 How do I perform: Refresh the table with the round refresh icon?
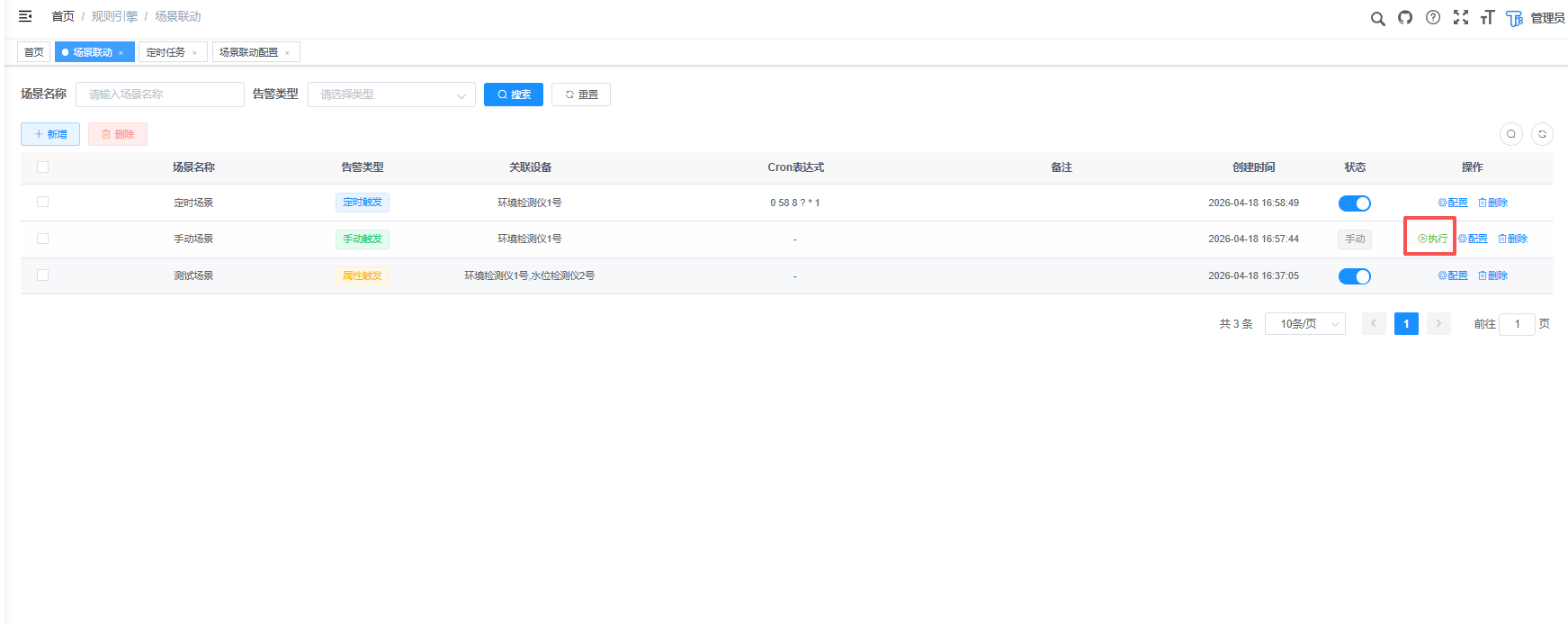click(1542, 134)
